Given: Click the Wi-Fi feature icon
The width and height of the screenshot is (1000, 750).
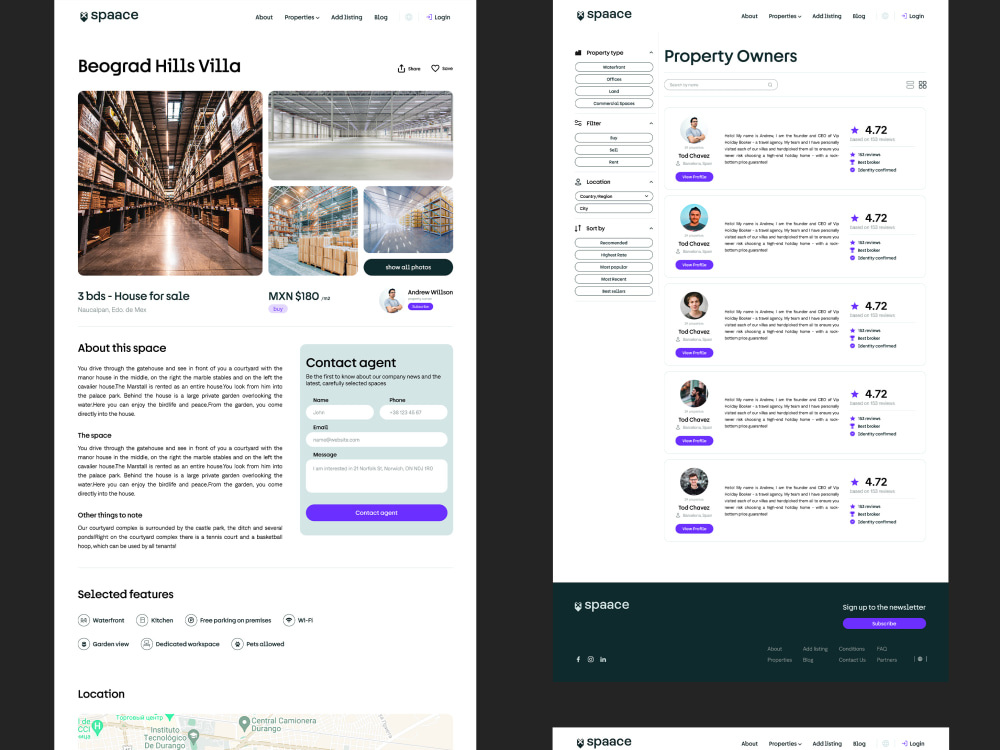Looking at the screenshot, I should 289,620.
